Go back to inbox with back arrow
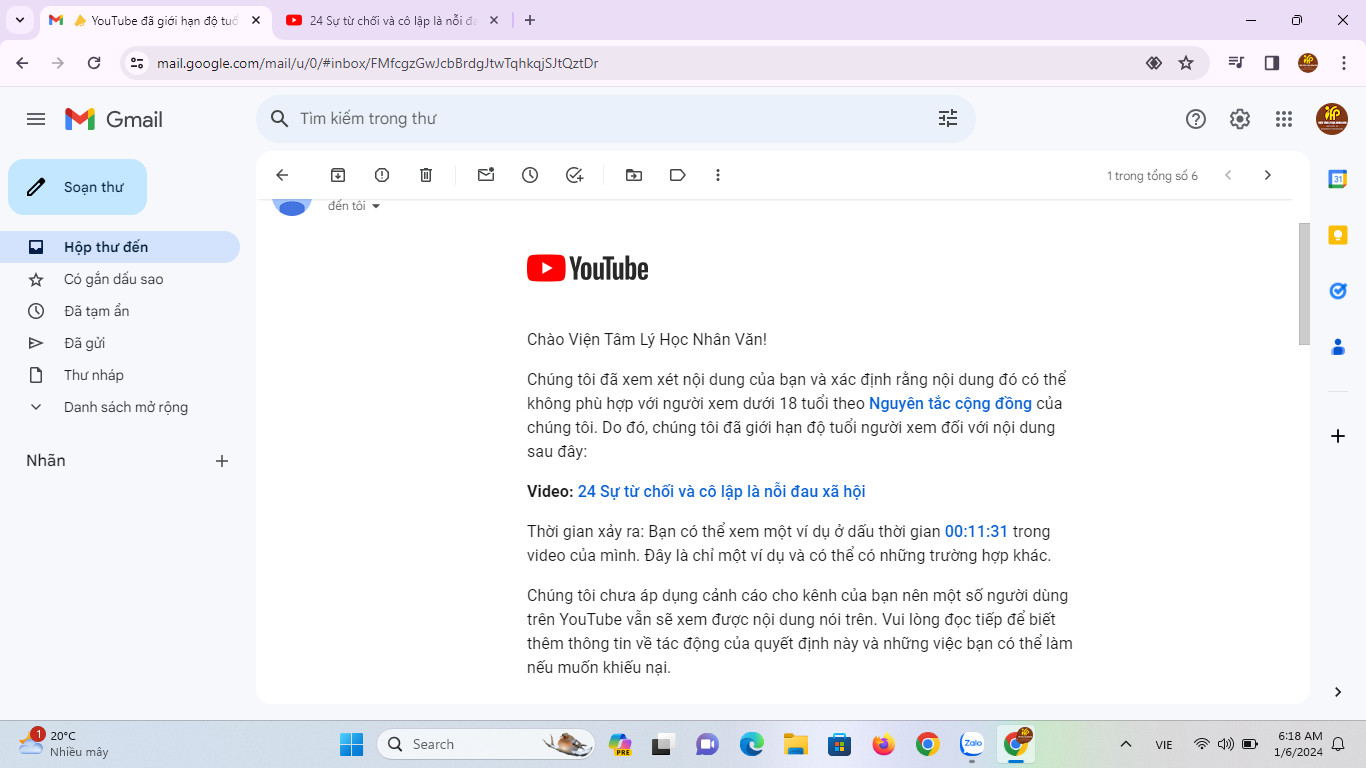 [x=282, y=175]
